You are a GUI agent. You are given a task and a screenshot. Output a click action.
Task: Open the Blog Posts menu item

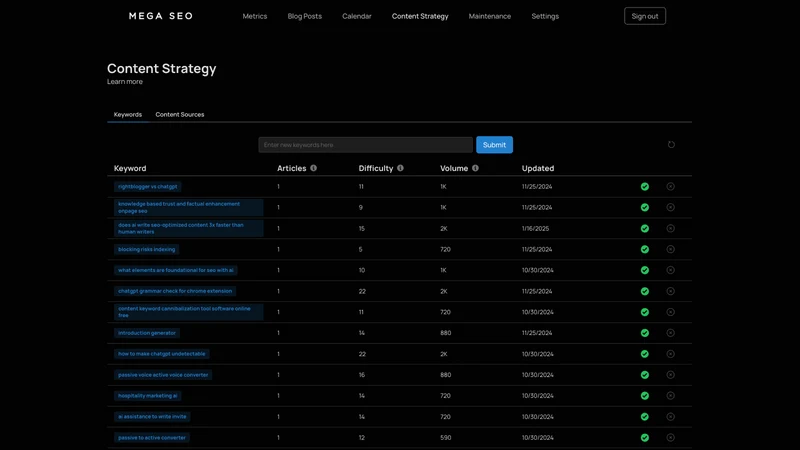point(305,16)
